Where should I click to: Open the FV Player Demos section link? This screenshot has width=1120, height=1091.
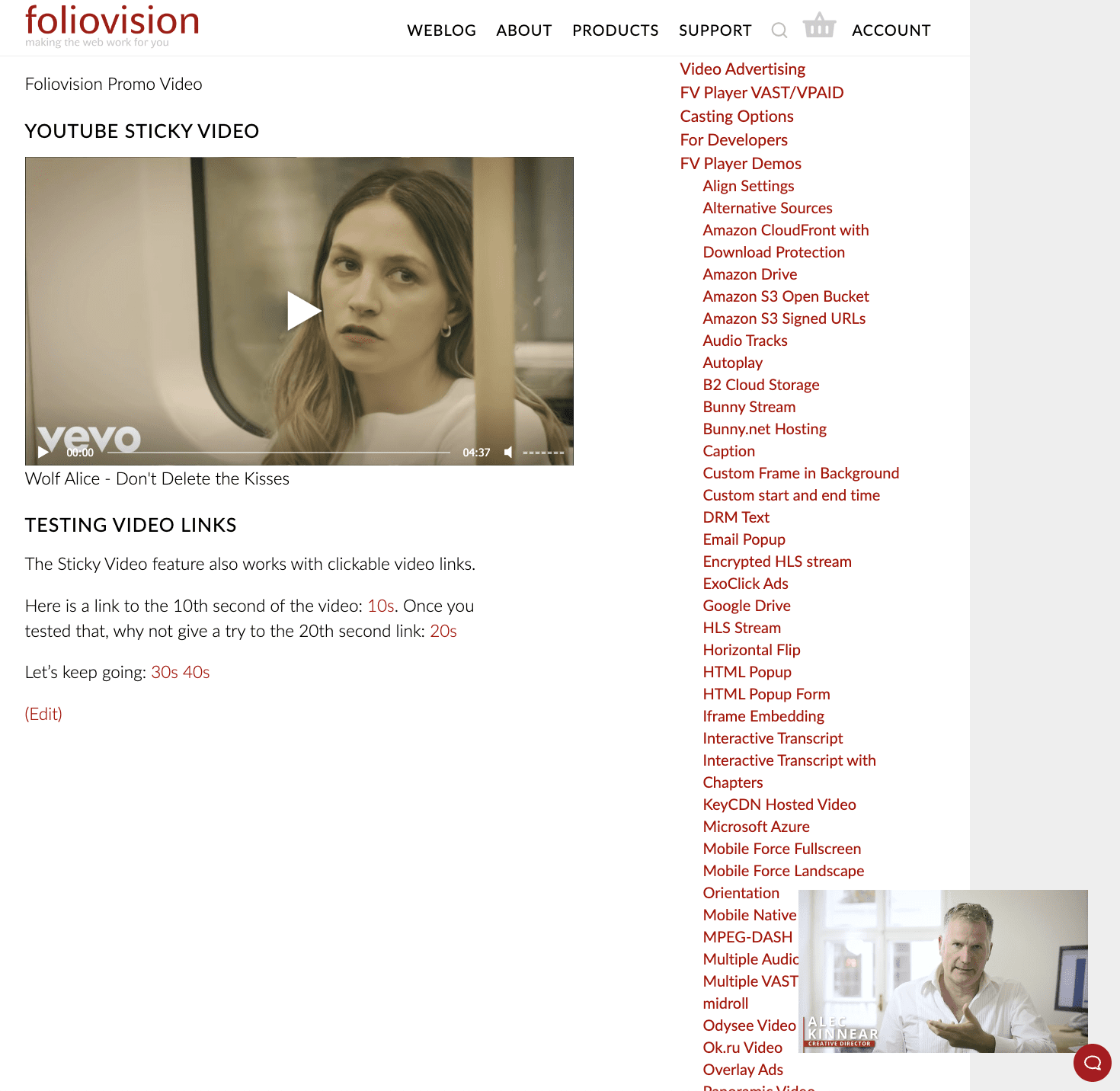[x=741, y=163]
